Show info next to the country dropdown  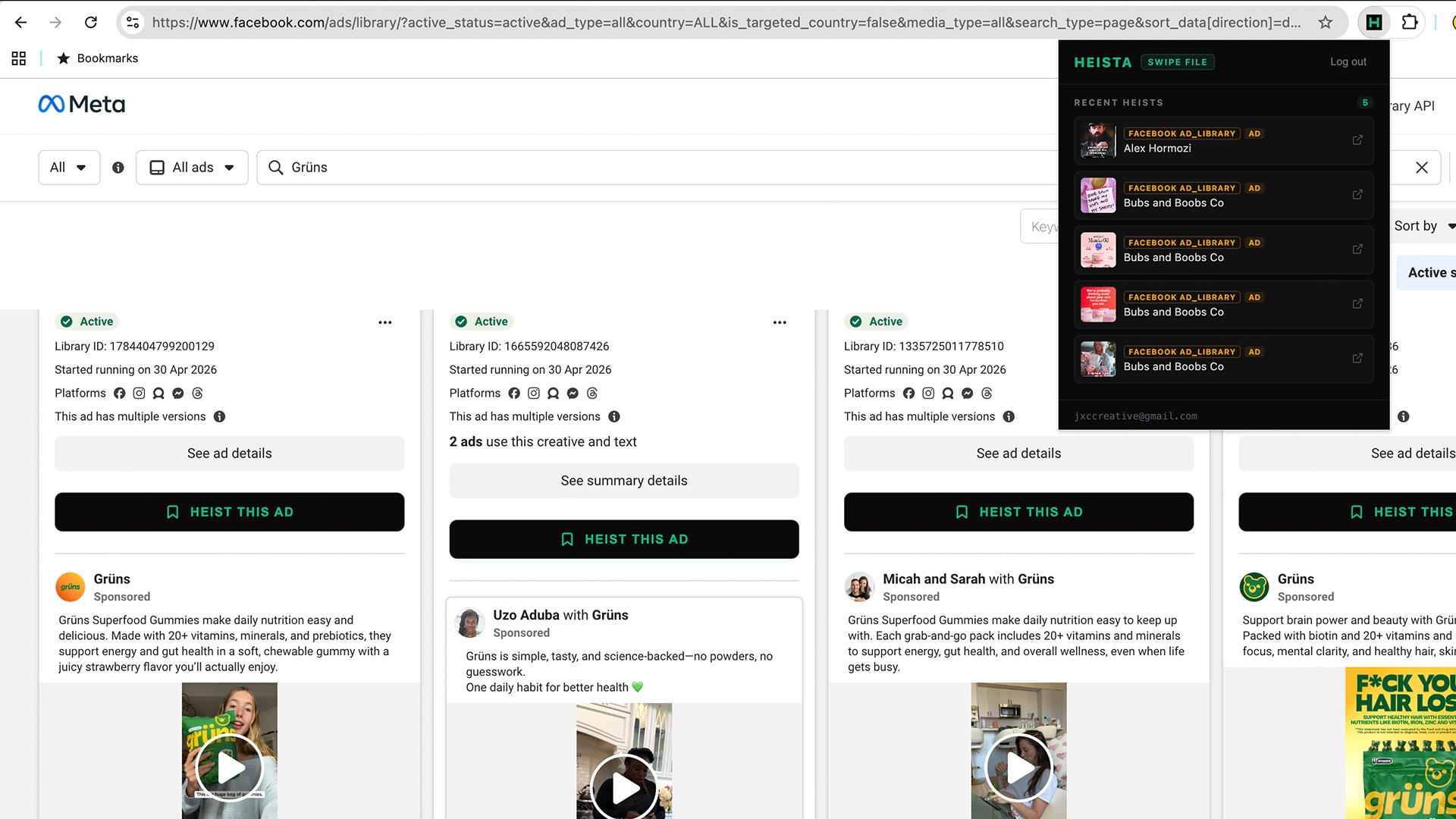(x=118, y=168)
